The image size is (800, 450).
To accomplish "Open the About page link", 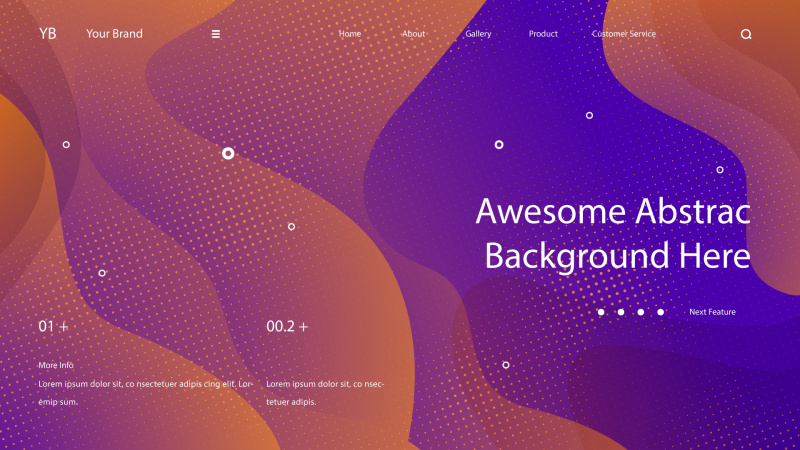I will (414, 34).
